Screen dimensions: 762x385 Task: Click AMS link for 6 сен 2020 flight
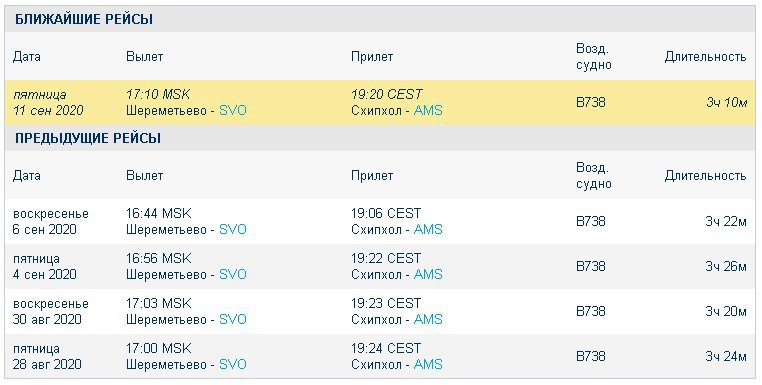(x=428, y=229)
